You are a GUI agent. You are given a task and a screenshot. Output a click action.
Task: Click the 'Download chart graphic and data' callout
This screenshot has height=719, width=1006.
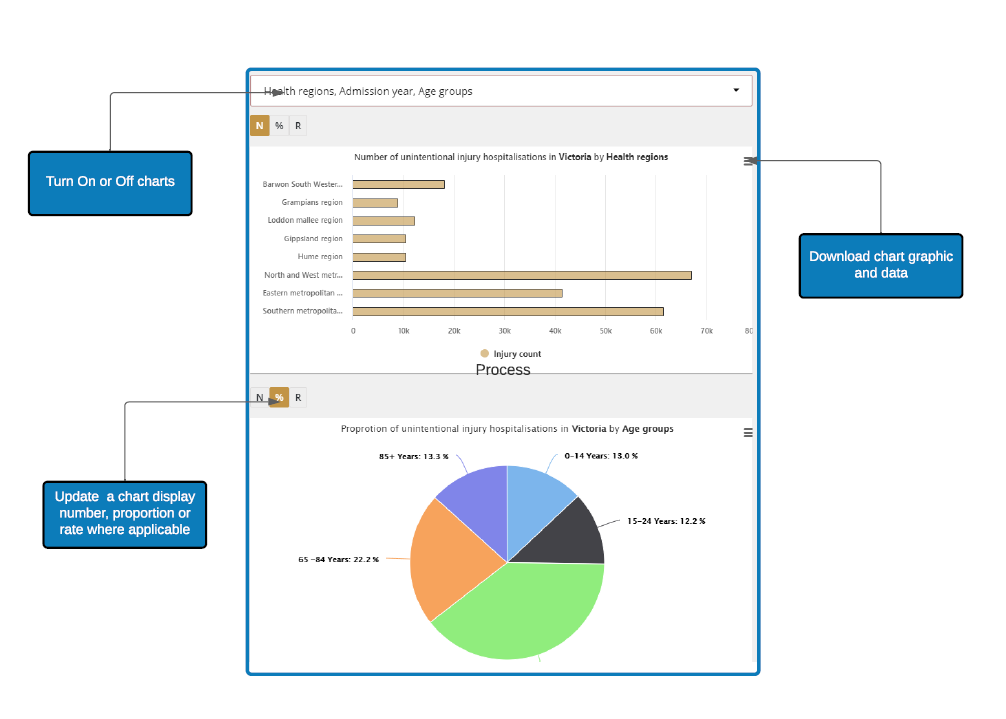click(880, 265)
